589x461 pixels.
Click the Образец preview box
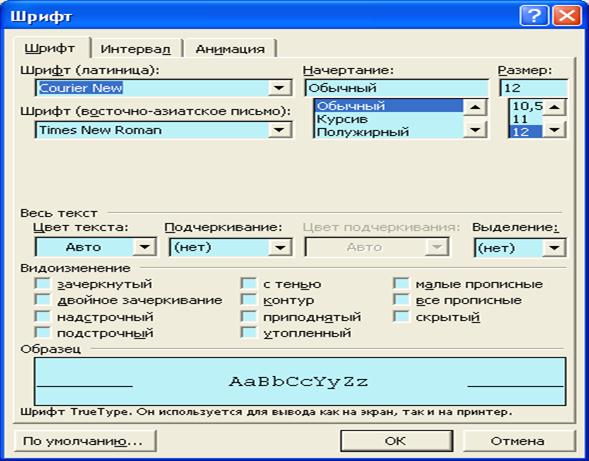(x=300, y=381)
